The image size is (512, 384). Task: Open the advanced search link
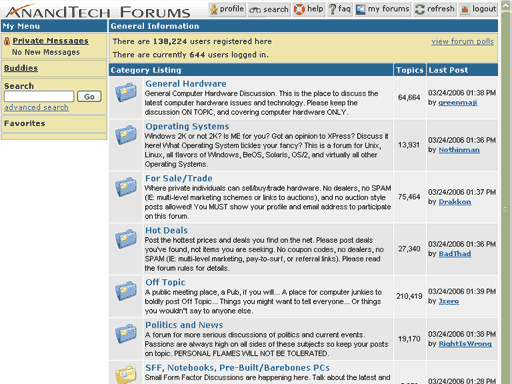(36, 108)
